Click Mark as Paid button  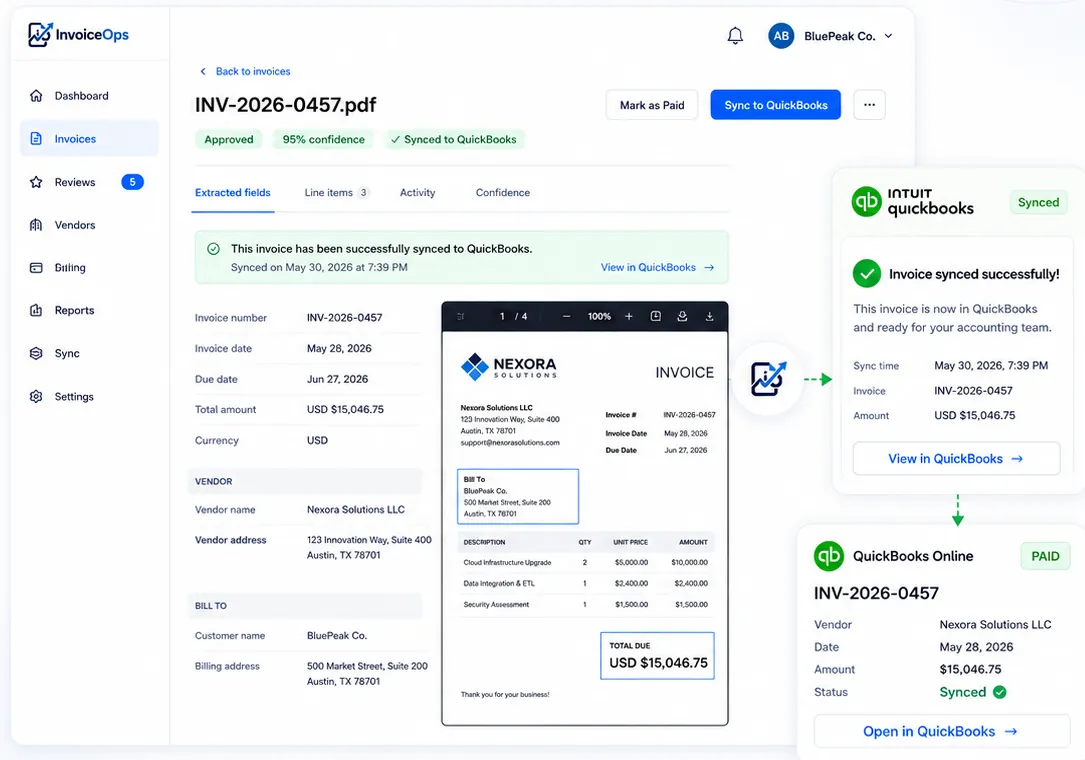point(652,105)
